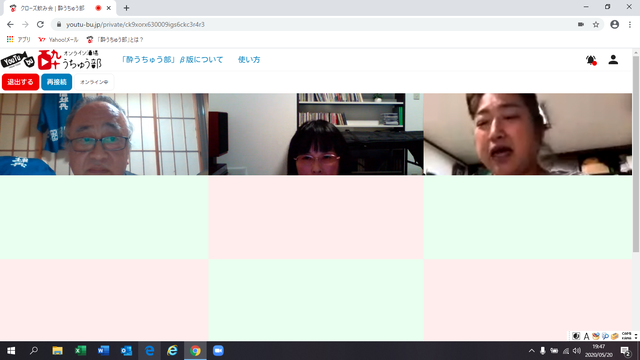The width and height of the screenshot is (640, 360).
Task: Bookmark this page with star icon
Action: point(596,24)
